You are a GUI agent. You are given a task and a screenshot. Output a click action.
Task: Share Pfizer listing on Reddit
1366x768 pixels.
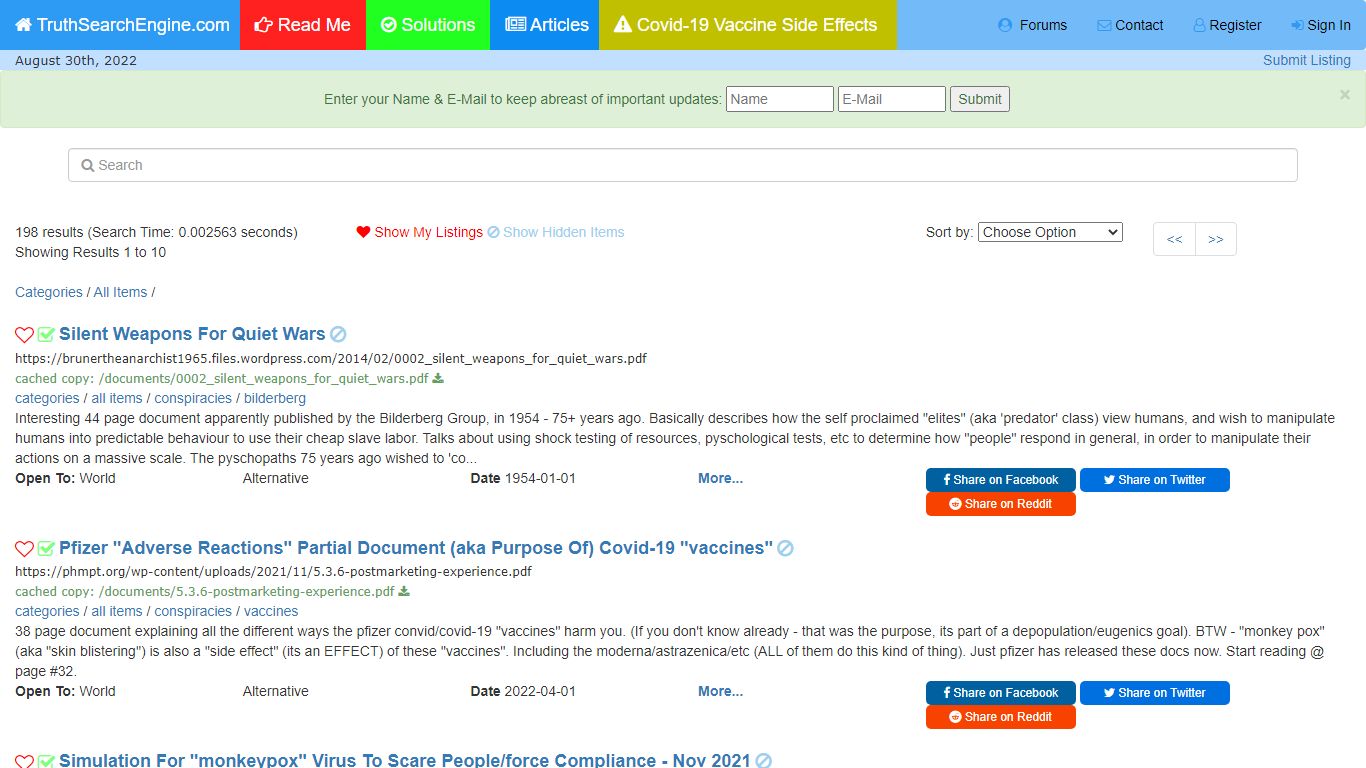[x=1001, y=717]
